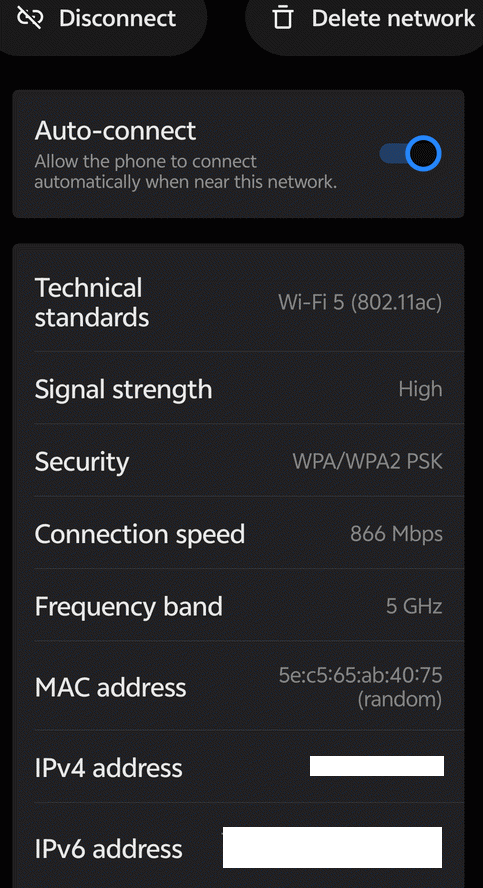Select the Connection speed row
The image size is (483, 888).
(238, 533)
